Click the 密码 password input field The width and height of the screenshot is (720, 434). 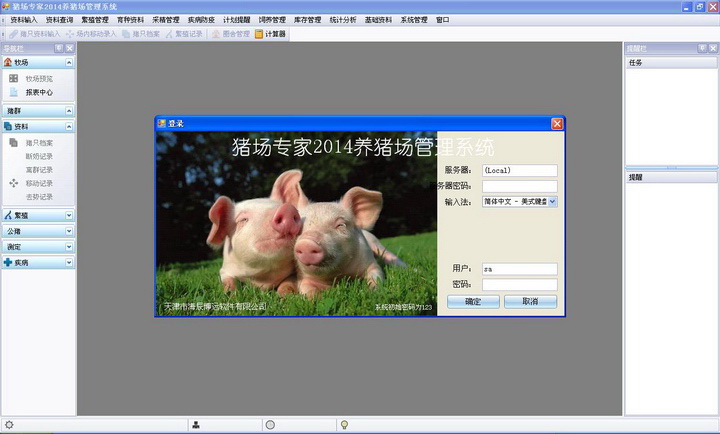pos(519,284)
